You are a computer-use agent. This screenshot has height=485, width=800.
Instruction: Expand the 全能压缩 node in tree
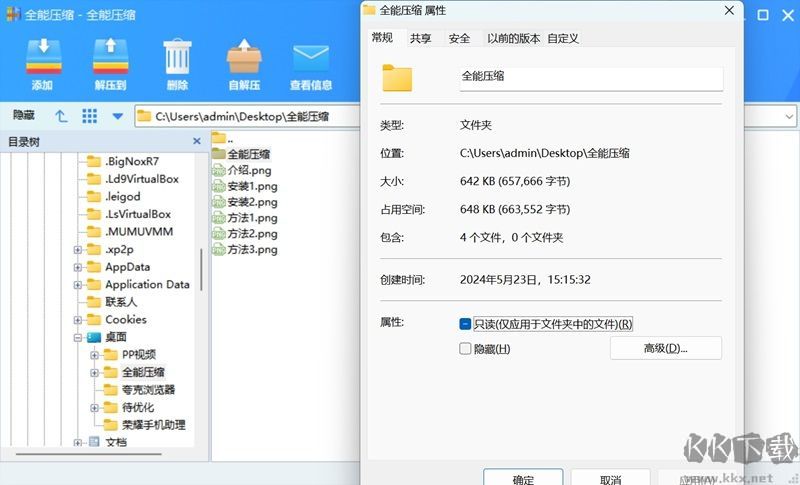pos(94,373)
